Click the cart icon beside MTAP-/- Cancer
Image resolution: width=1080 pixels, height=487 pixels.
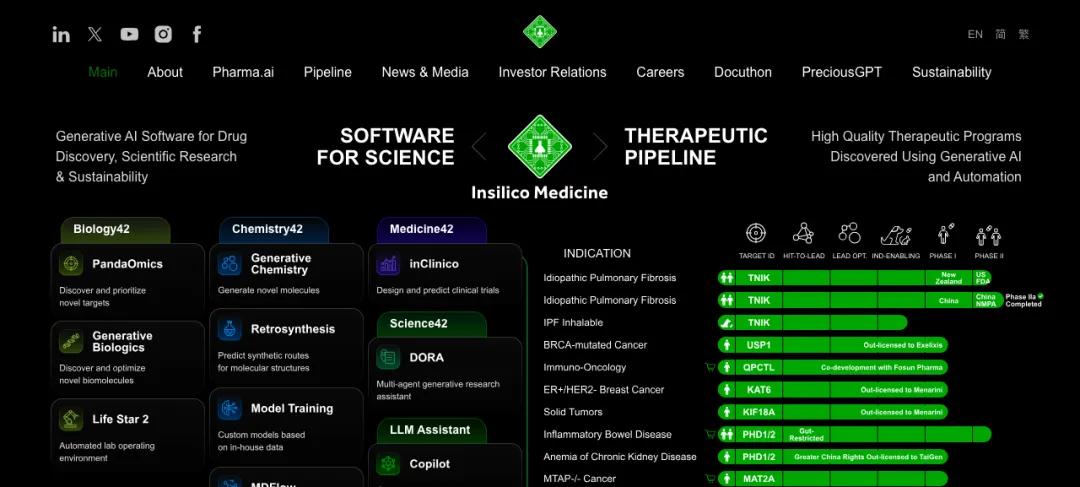[709, 478]
